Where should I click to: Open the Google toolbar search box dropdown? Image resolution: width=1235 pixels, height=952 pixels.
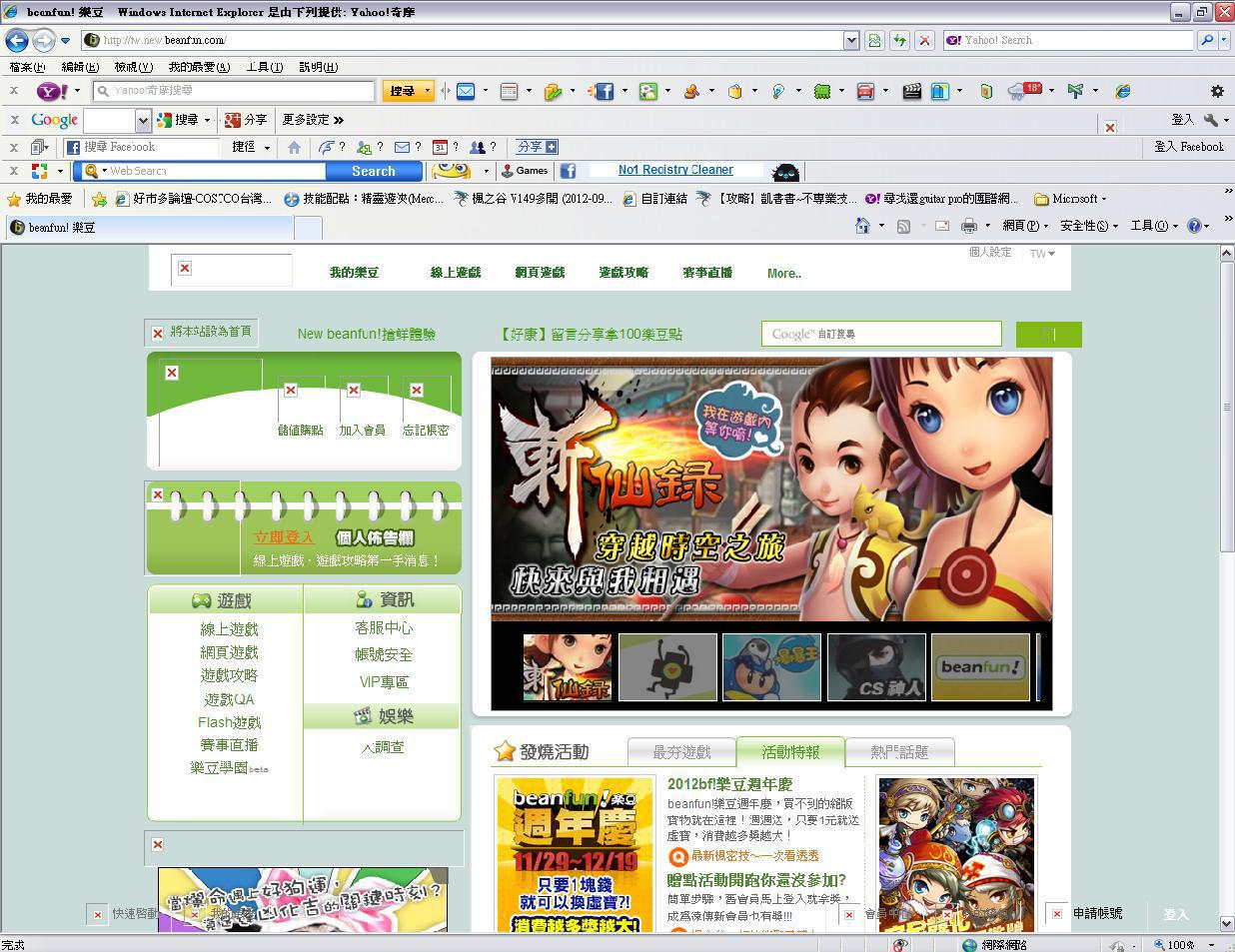[x=142, y=120]
